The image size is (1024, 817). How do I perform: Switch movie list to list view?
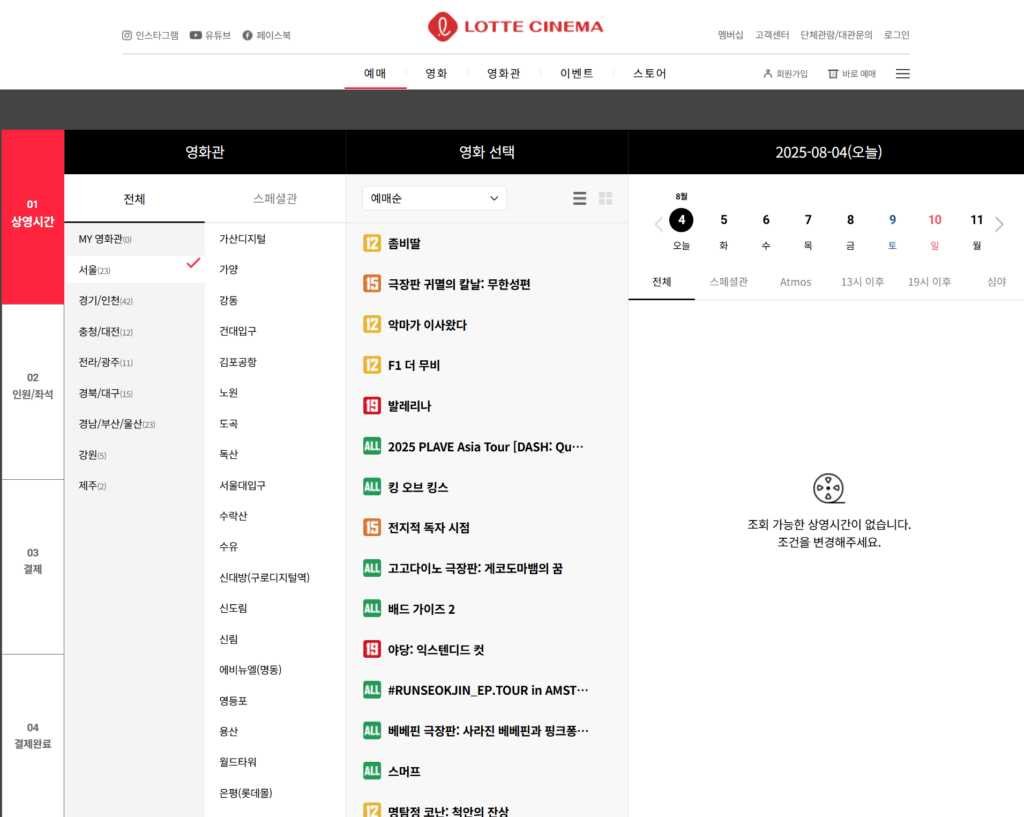579,198
